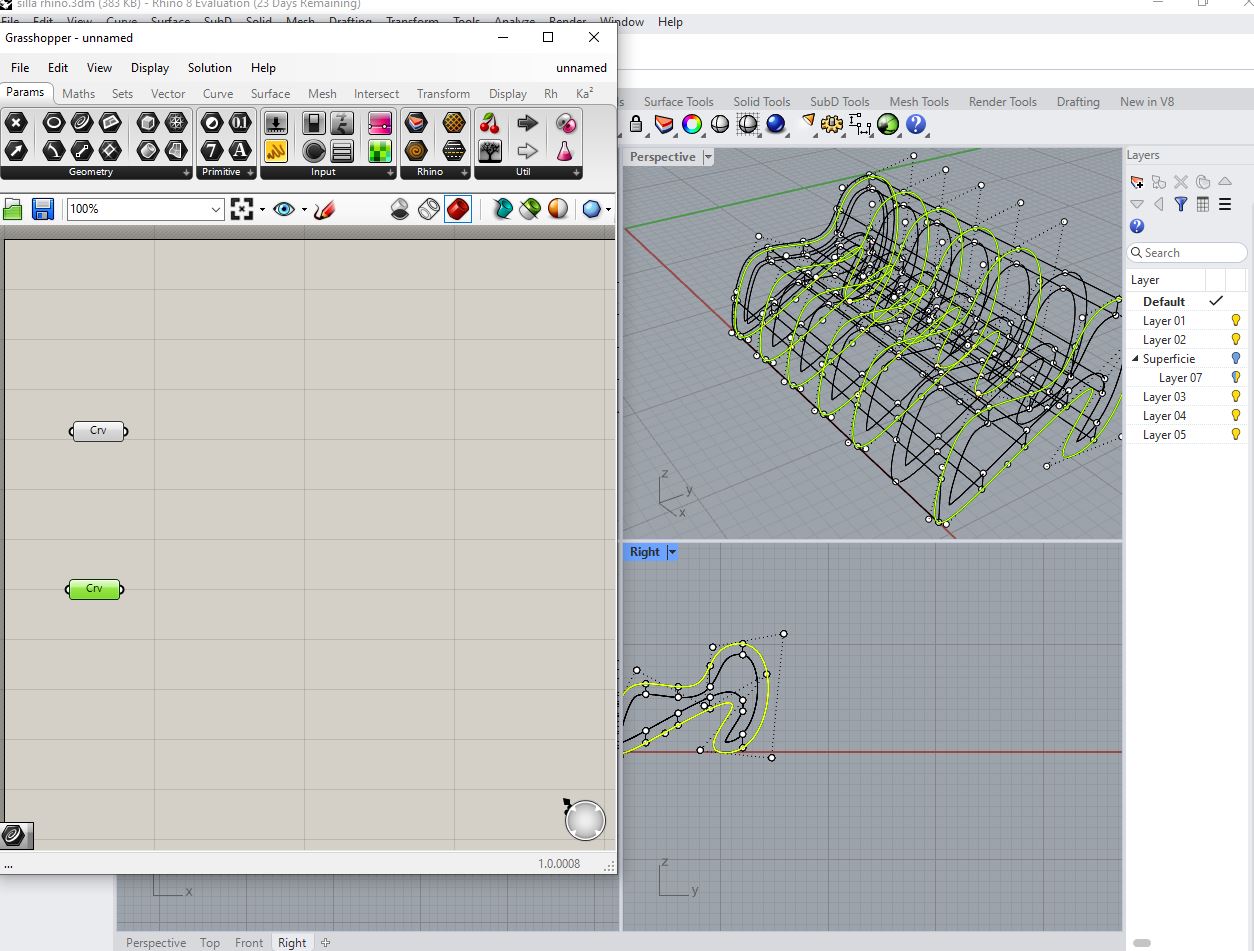Screen dimensions: 1254x951
Task: Enable shaded preview mode with red cylinder icon
Action: 457,209
